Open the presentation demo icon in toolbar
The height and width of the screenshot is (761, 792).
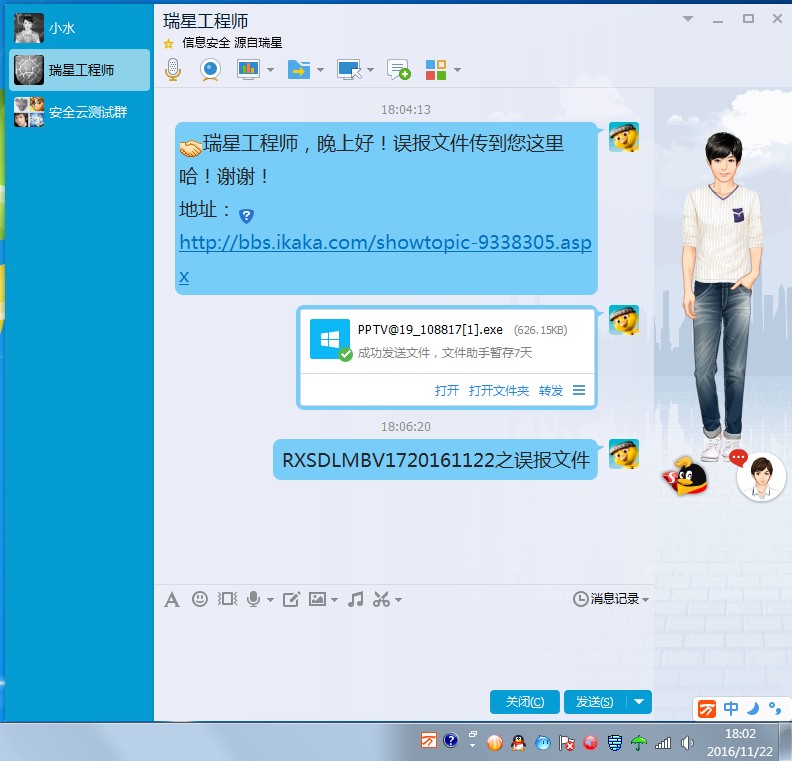coord(248,69)
